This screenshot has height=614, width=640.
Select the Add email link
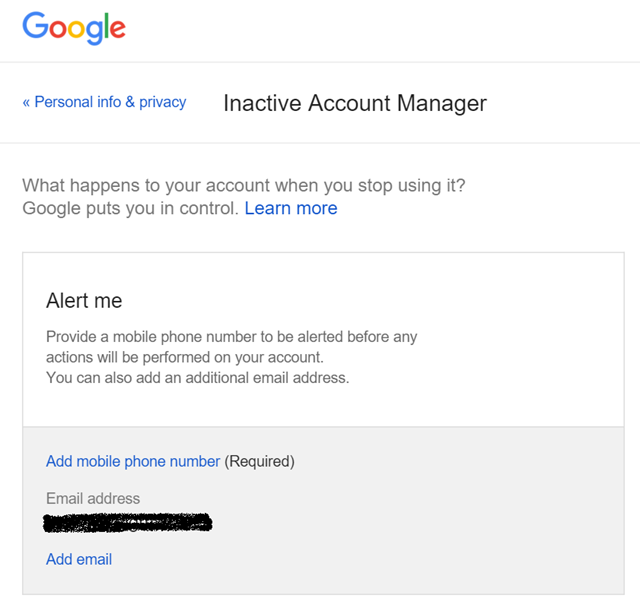[79, 559]
